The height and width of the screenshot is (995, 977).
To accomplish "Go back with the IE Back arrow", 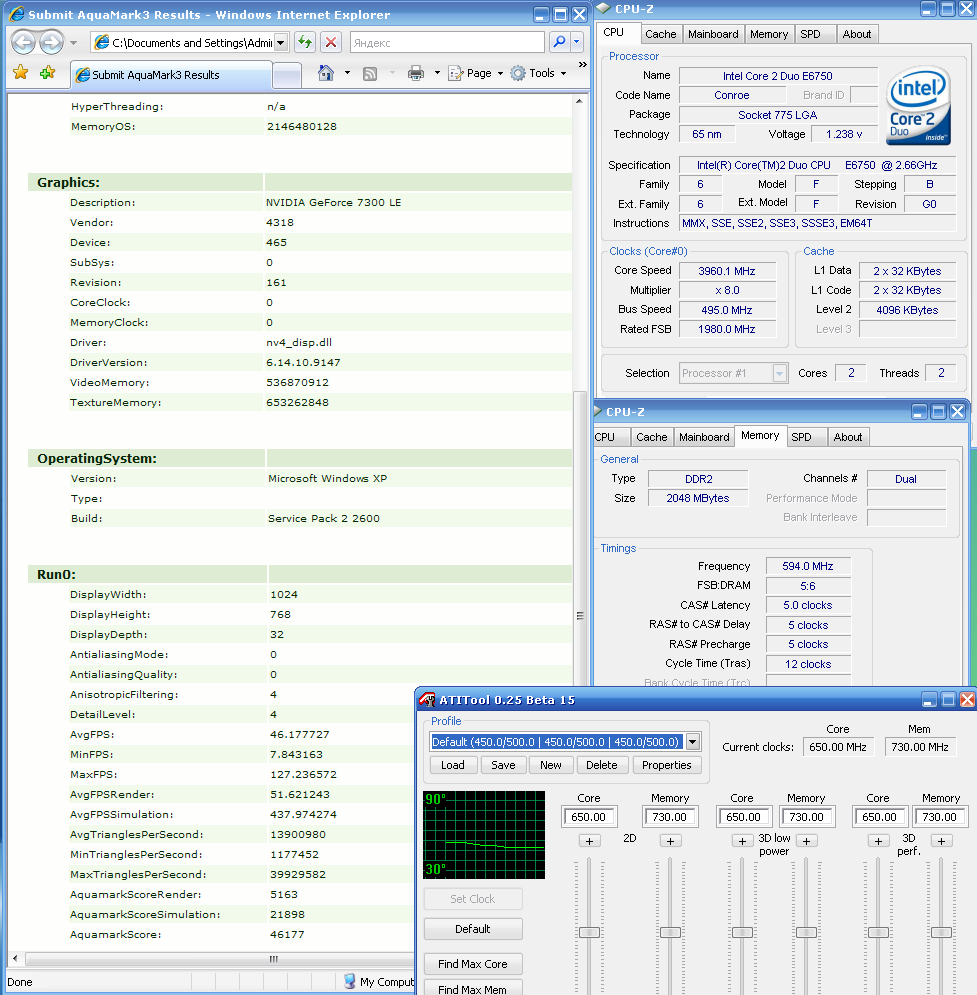I will (23, 43).
